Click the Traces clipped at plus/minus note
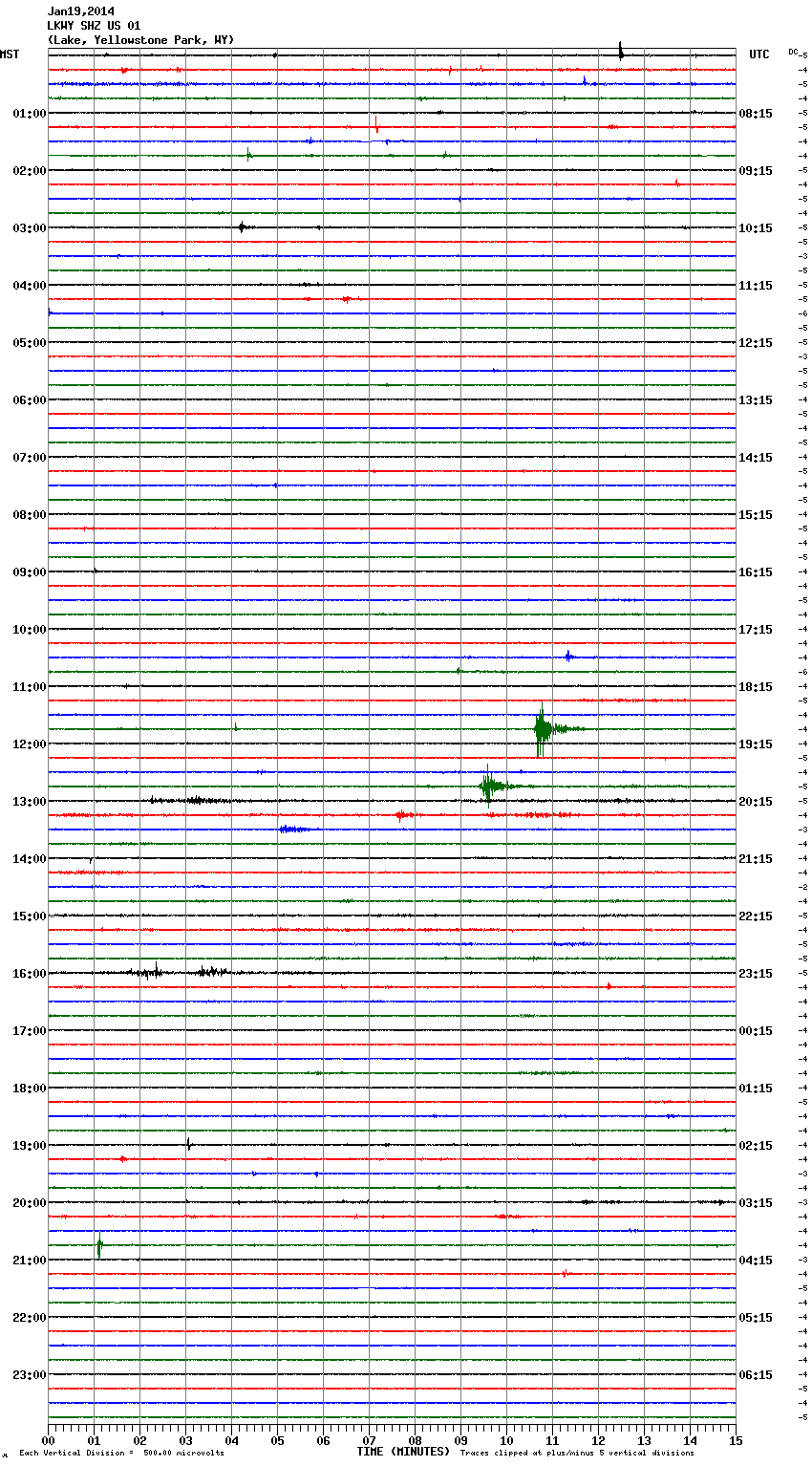Screen dimensions: 812x1466 [x=577, y=1454]
